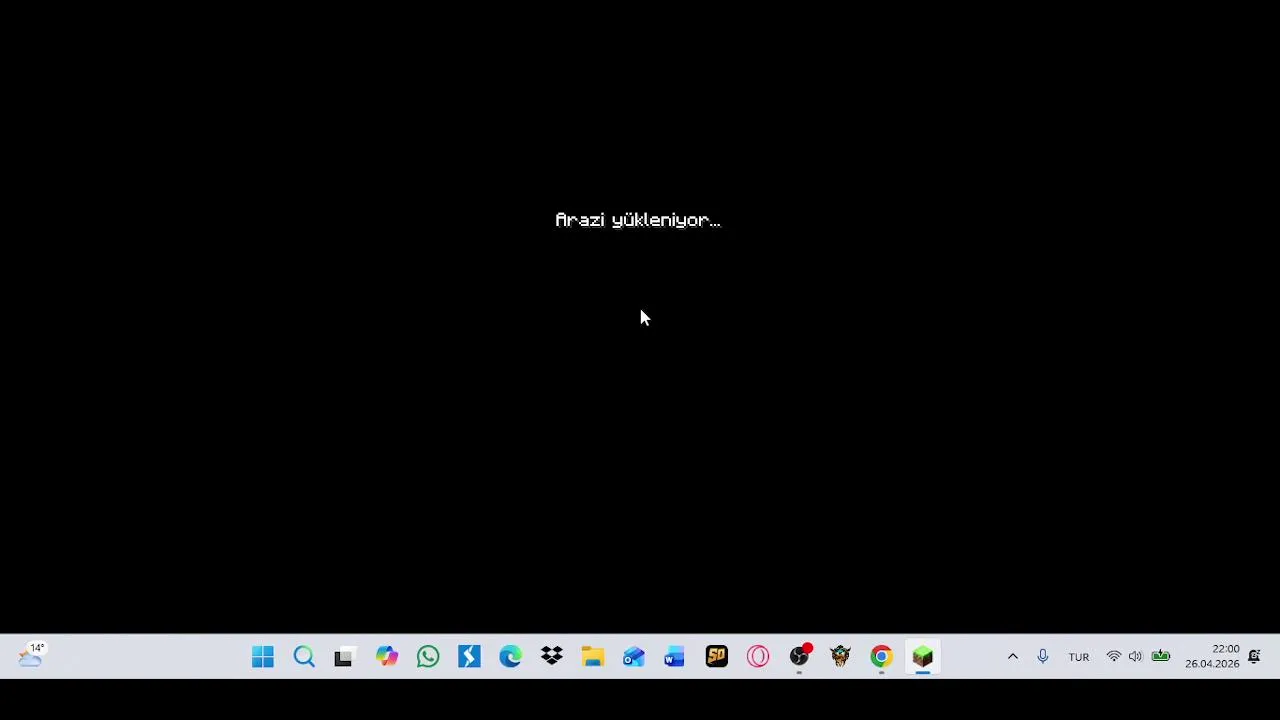1280x720 pixels.
Task: Expand the hidden system tray icons
Action: [1012, 657]
